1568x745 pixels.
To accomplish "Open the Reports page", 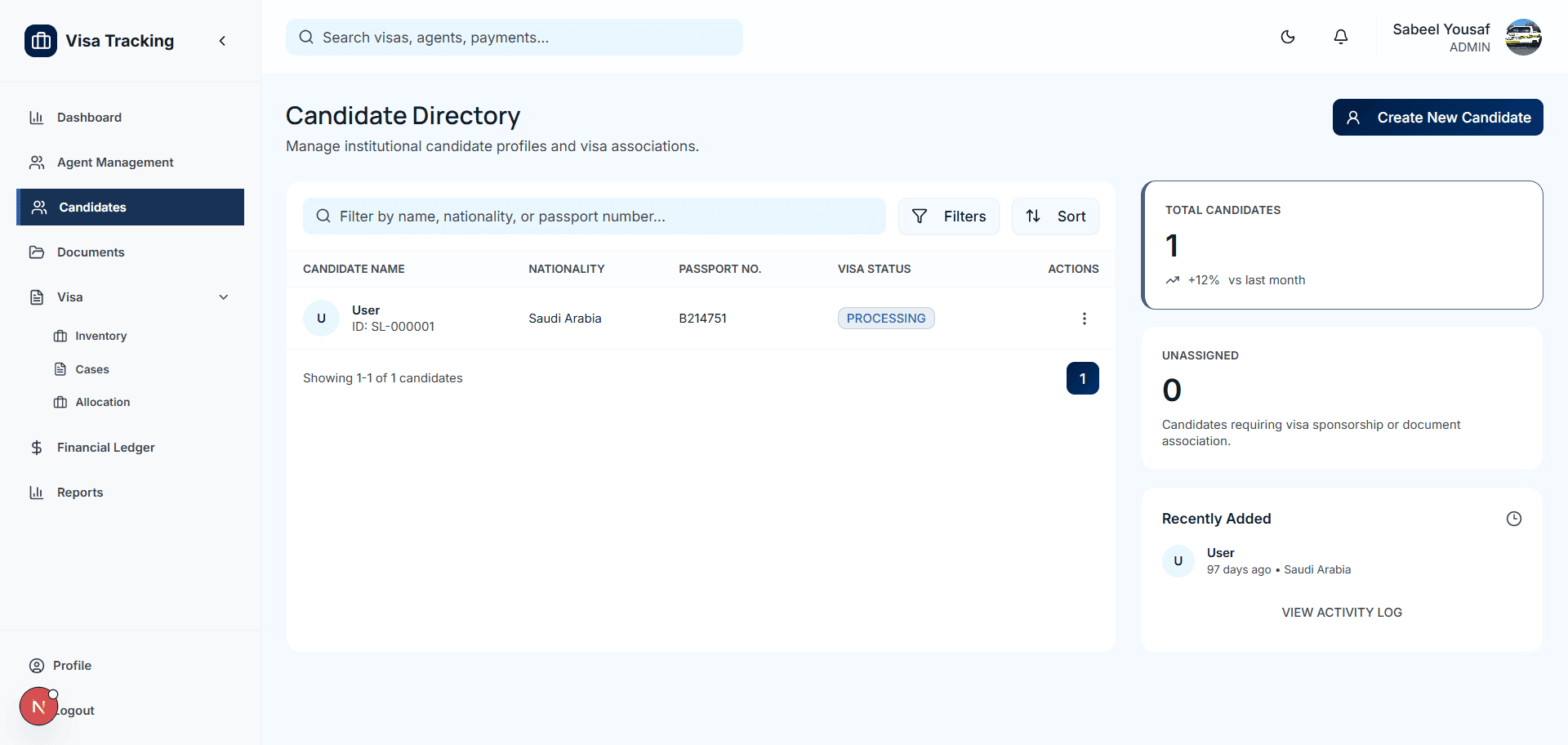I will point(131,493).
